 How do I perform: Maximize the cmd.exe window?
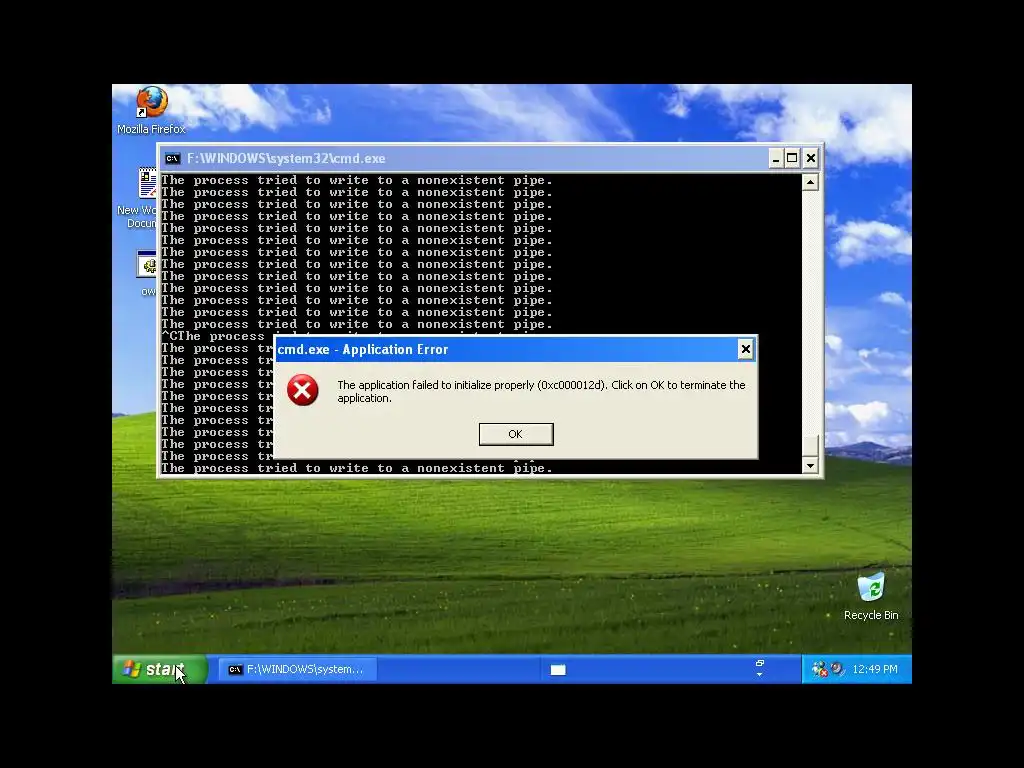click(792, 159)
